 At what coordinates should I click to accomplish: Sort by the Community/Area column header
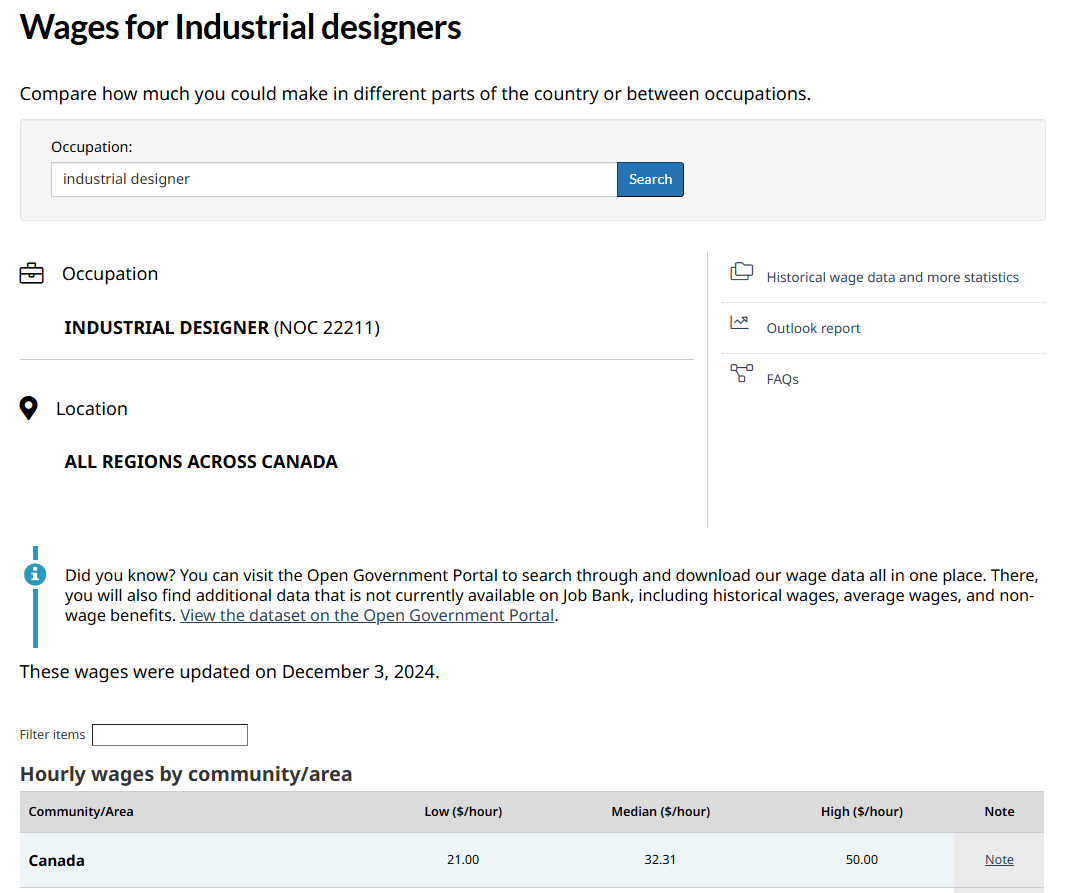pyautogui.click(x=81, y=812)
